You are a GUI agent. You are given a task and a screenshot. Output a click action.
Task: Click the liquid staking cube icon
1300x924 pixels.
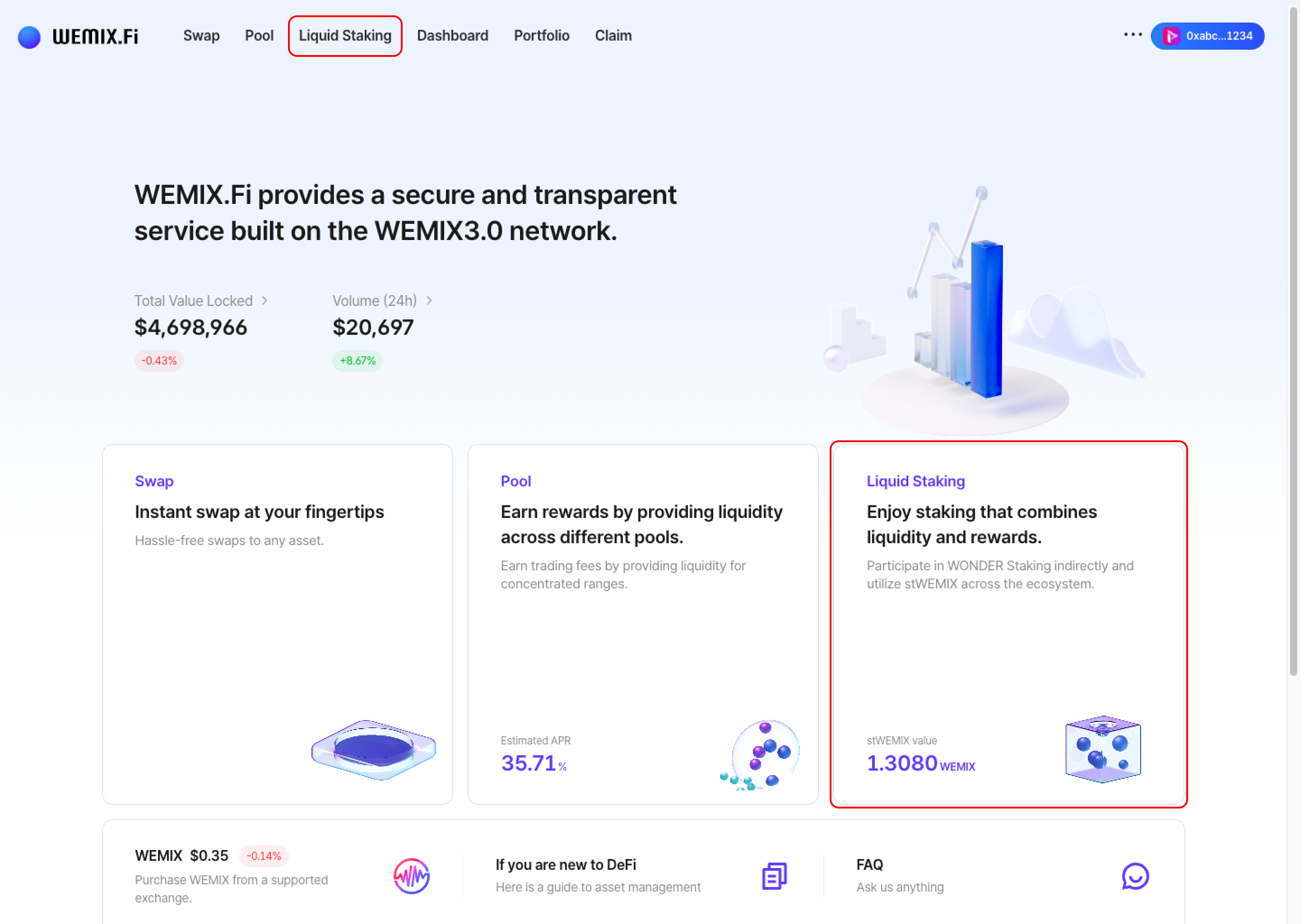click(x=1102, y=749)
